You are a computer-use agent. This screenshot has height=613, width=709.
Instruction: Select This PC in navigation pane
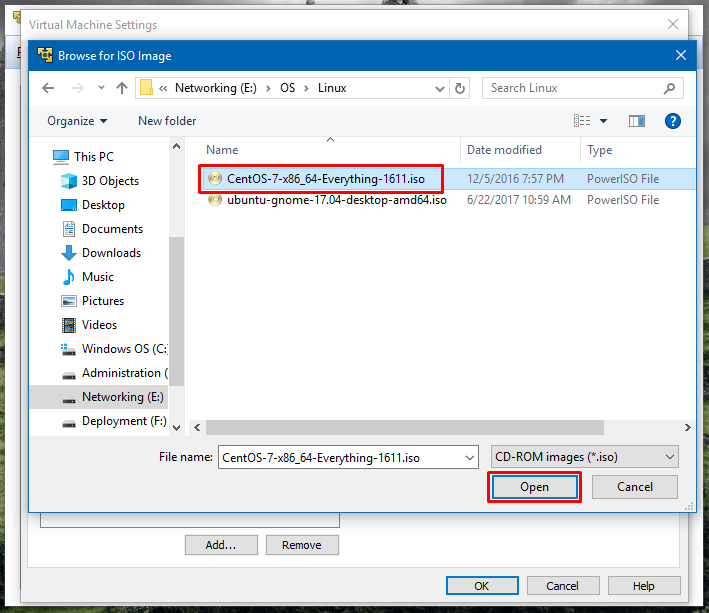pyautogui.click(x=94, y=157)
